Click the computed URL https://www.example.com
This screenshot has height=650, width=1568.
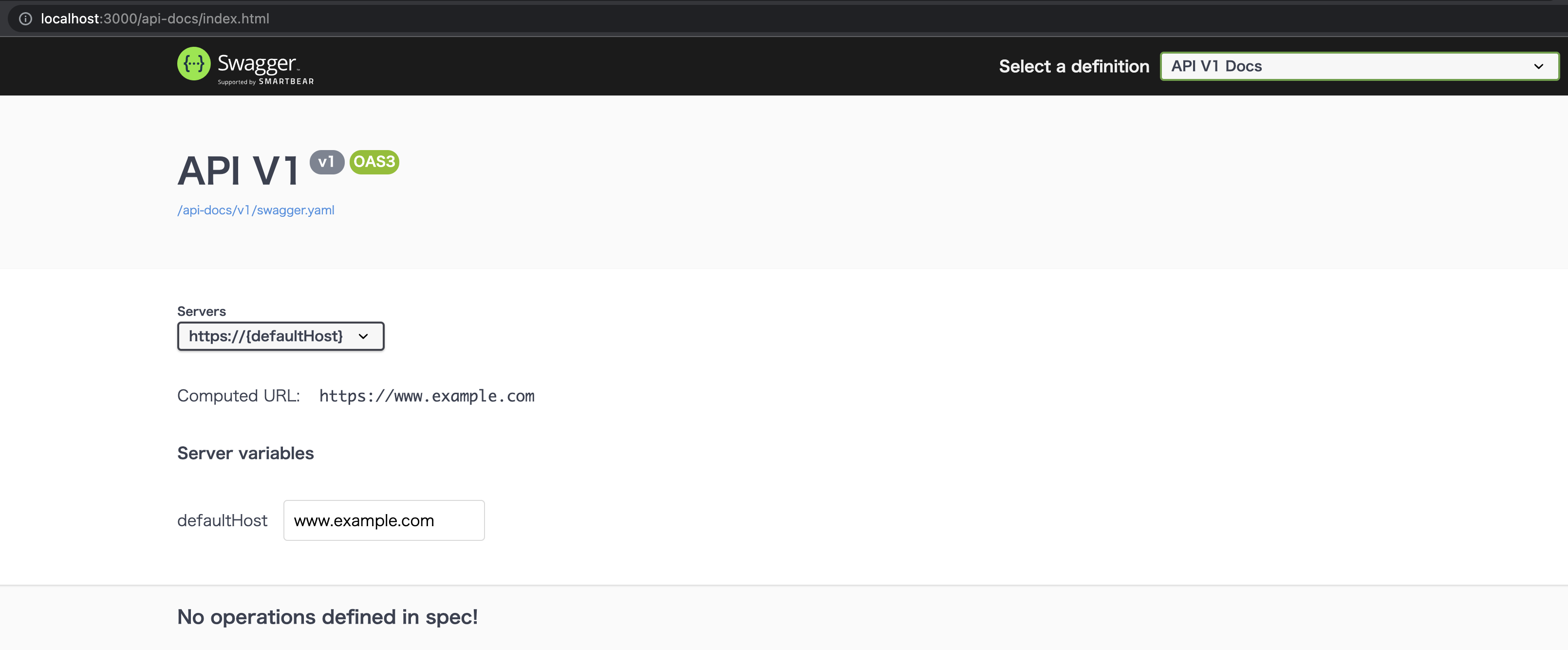click(x=427, y=396)
